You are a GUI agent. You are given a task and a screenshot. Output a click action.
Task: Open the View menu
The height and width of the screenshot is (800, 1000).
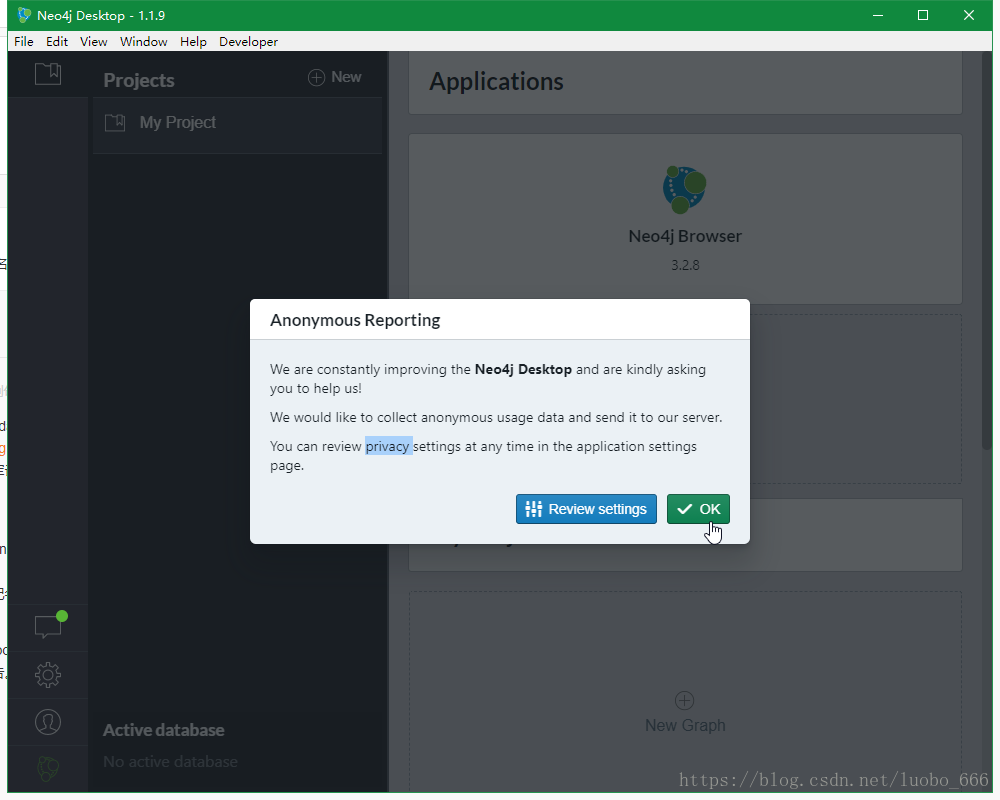pyautogui.click(x=93, y=41)
